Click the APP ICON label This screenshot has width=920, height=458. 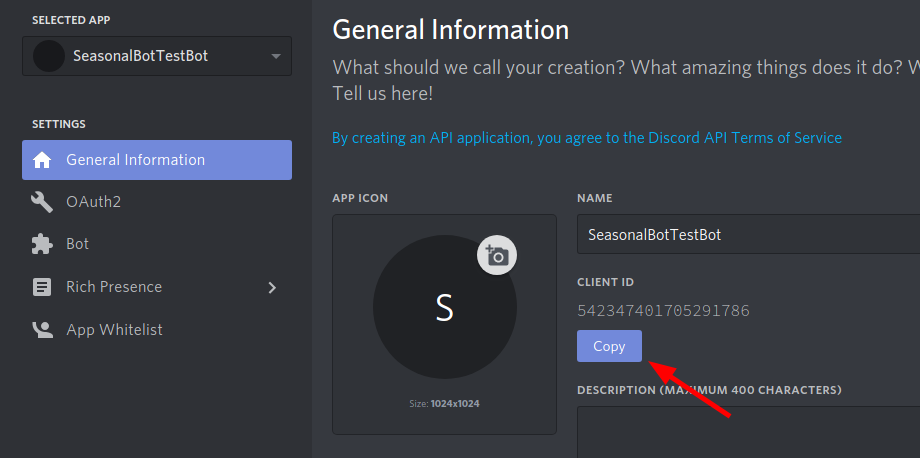point(360,198)
